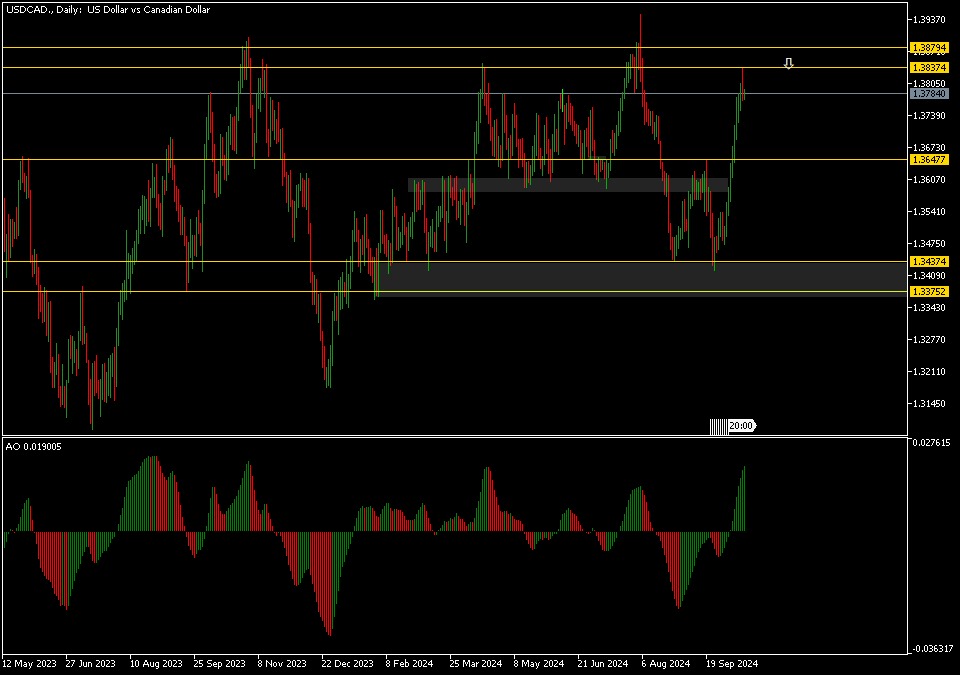
Task: Click the 1.33430 price scale value
Action: (929, 307)
